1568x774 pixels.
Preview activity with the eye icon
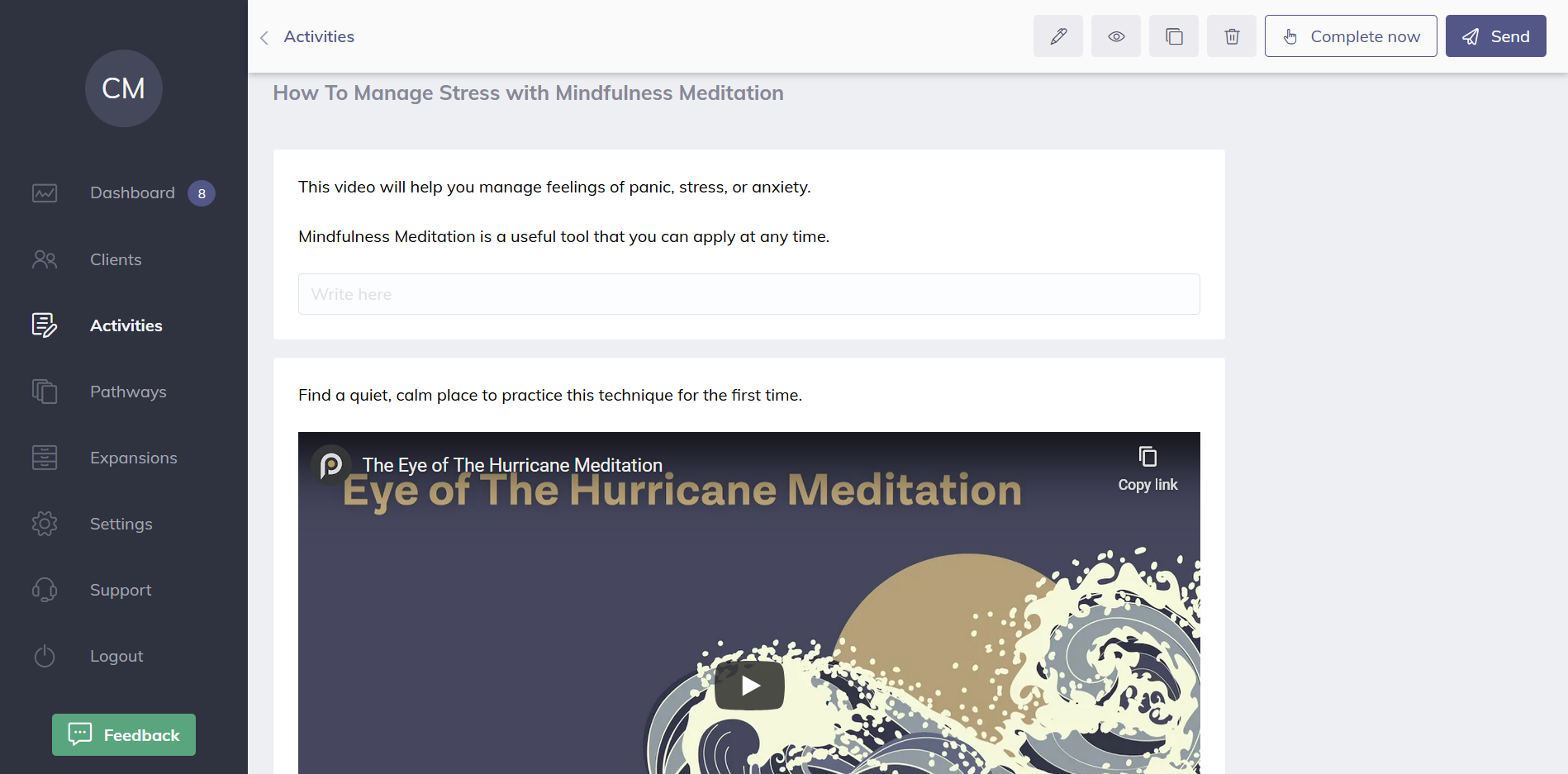pos(1115,36)
